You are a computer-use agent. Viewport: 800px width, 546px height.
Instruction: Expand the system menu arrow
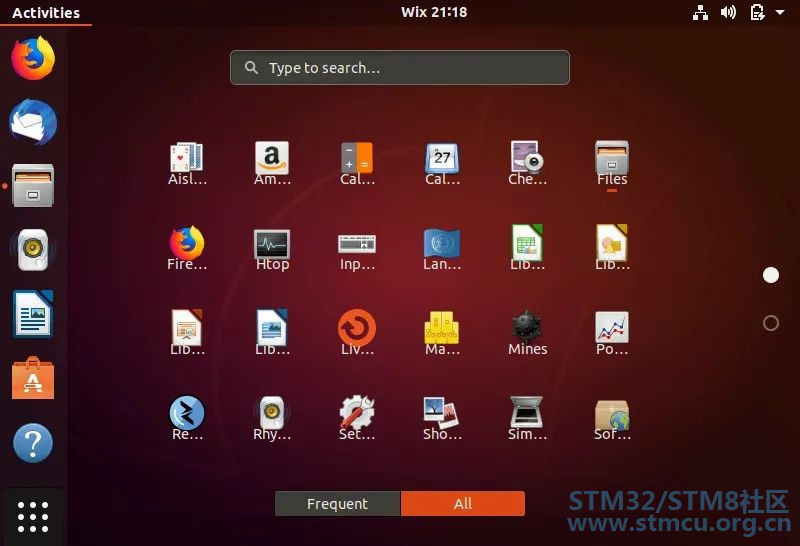click(780, 12)
